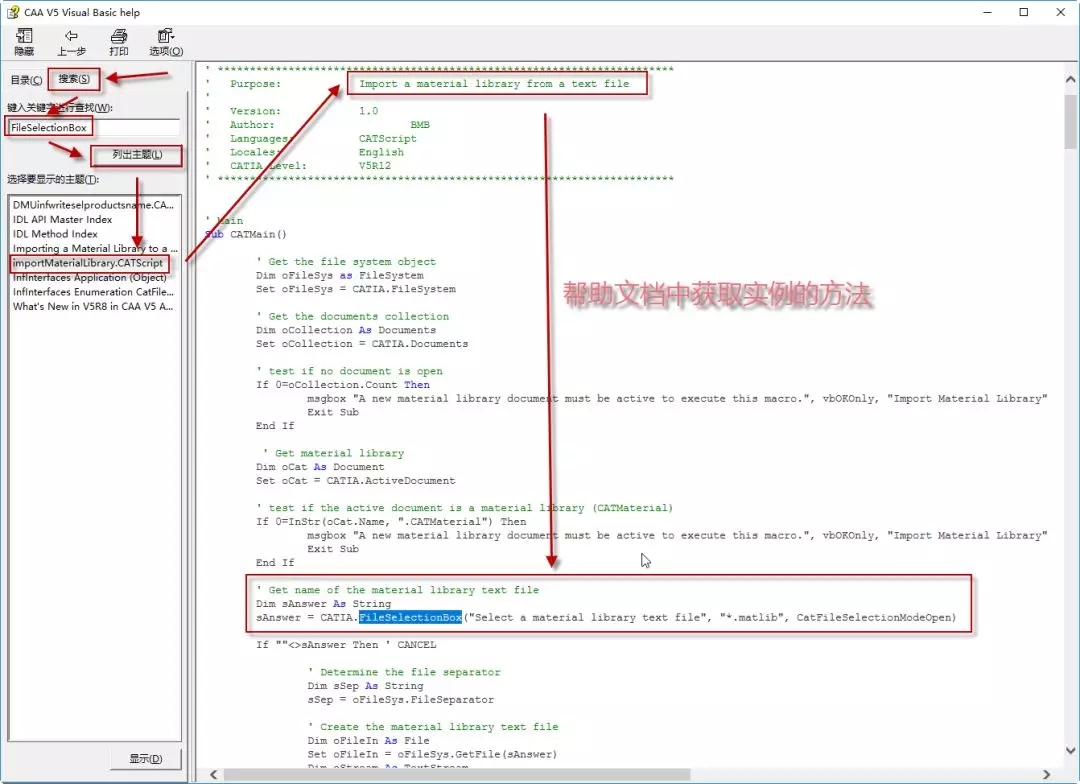Select topic DMUinfwriteselproductsname.CA...
Image resolution: width=1080 pixels, height=784 pixels.
click(93, 205)
